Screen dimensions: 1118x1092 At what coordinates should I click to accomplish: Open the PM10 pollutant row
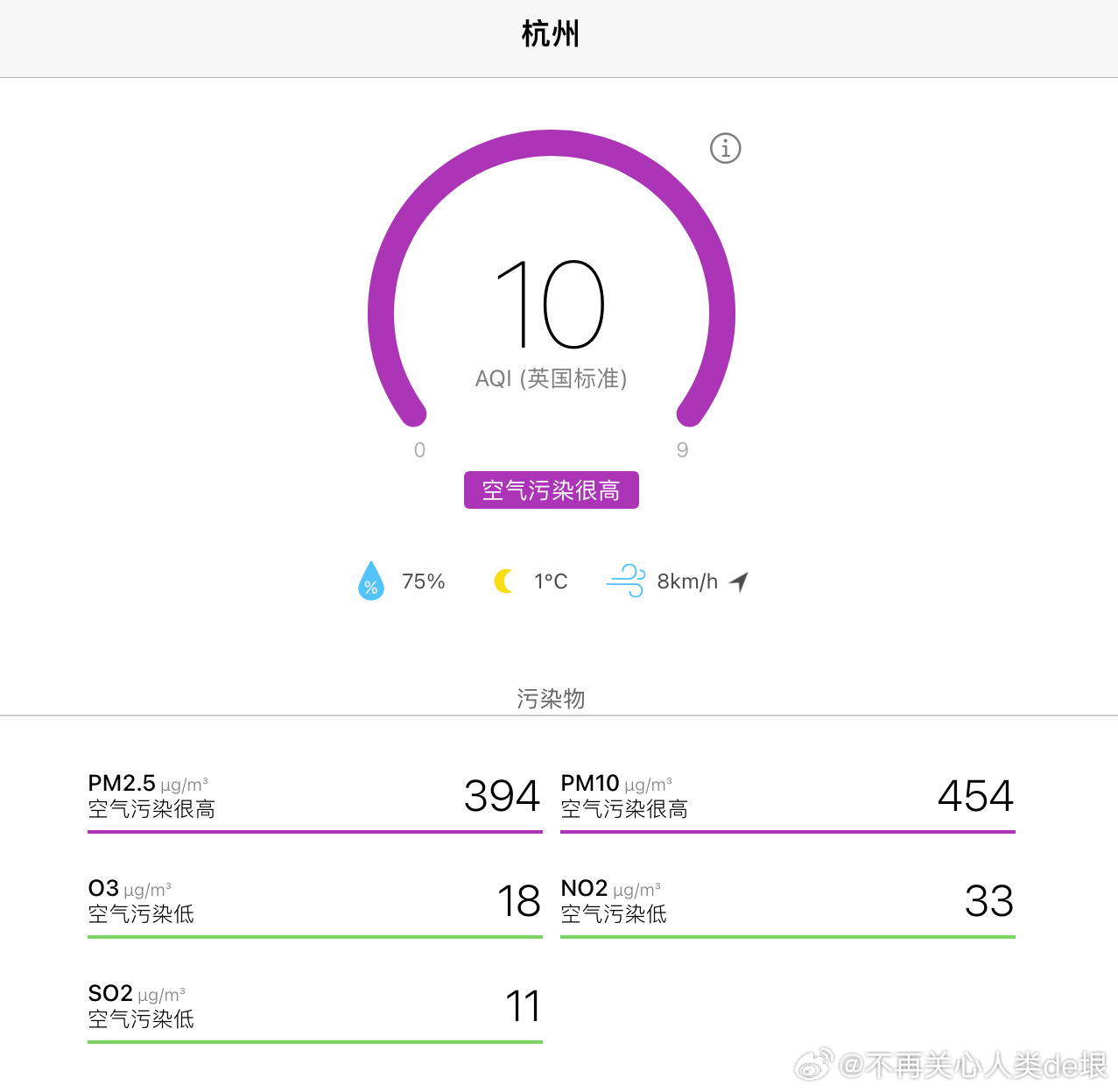(787, 797)
